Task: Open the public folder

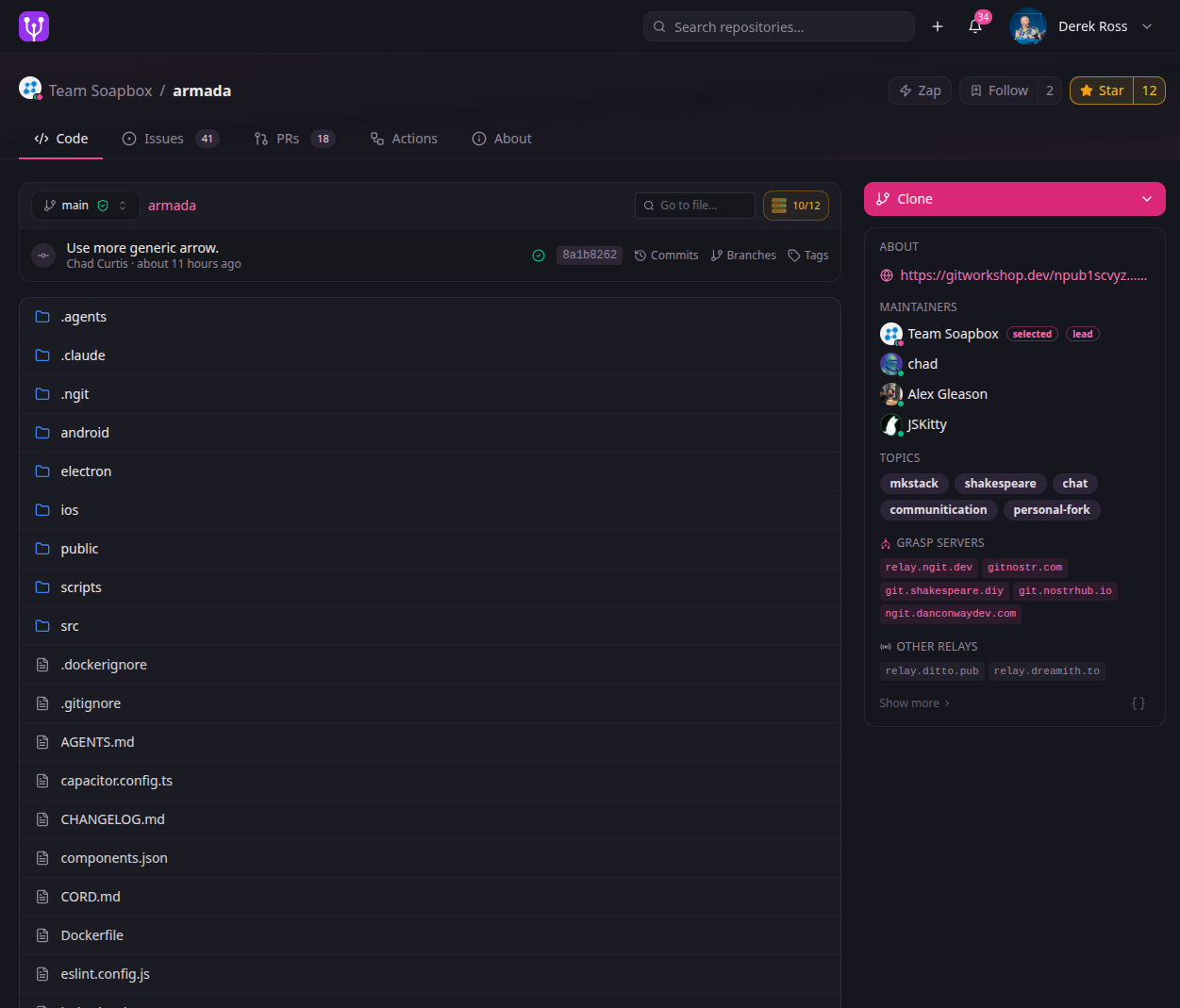Action: coord(430,549)
